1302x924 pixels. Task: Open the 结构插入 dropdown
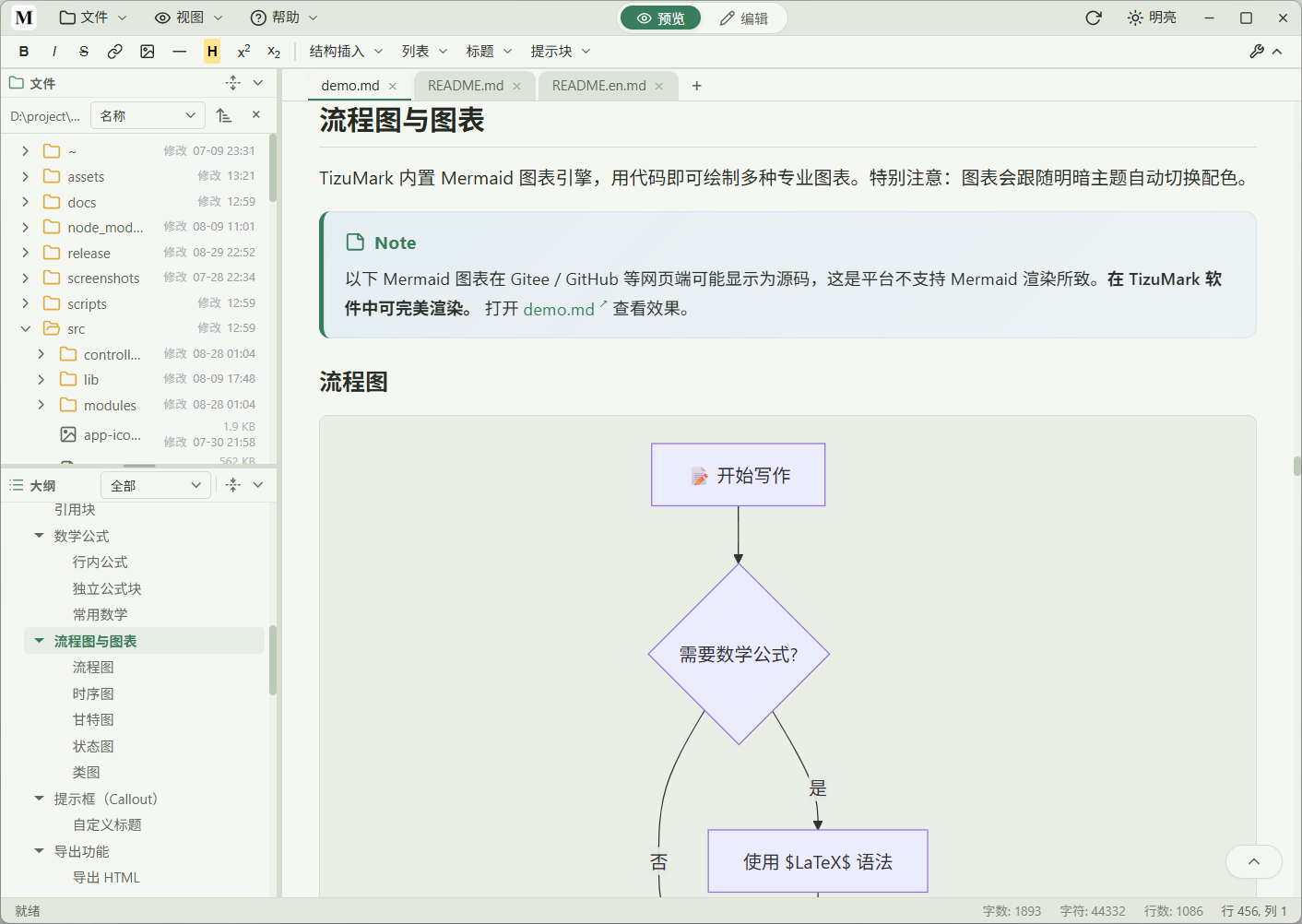coord(346,52)
